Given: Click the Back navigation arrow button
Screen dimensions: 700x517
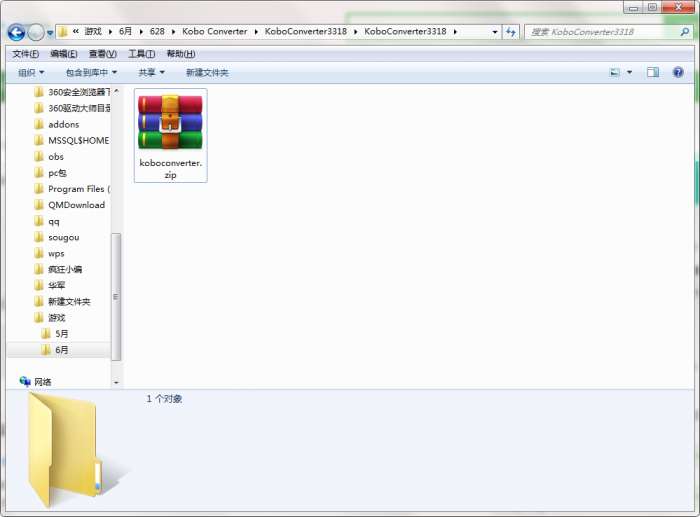Looking at the screenshot, I should click(17, 33).
